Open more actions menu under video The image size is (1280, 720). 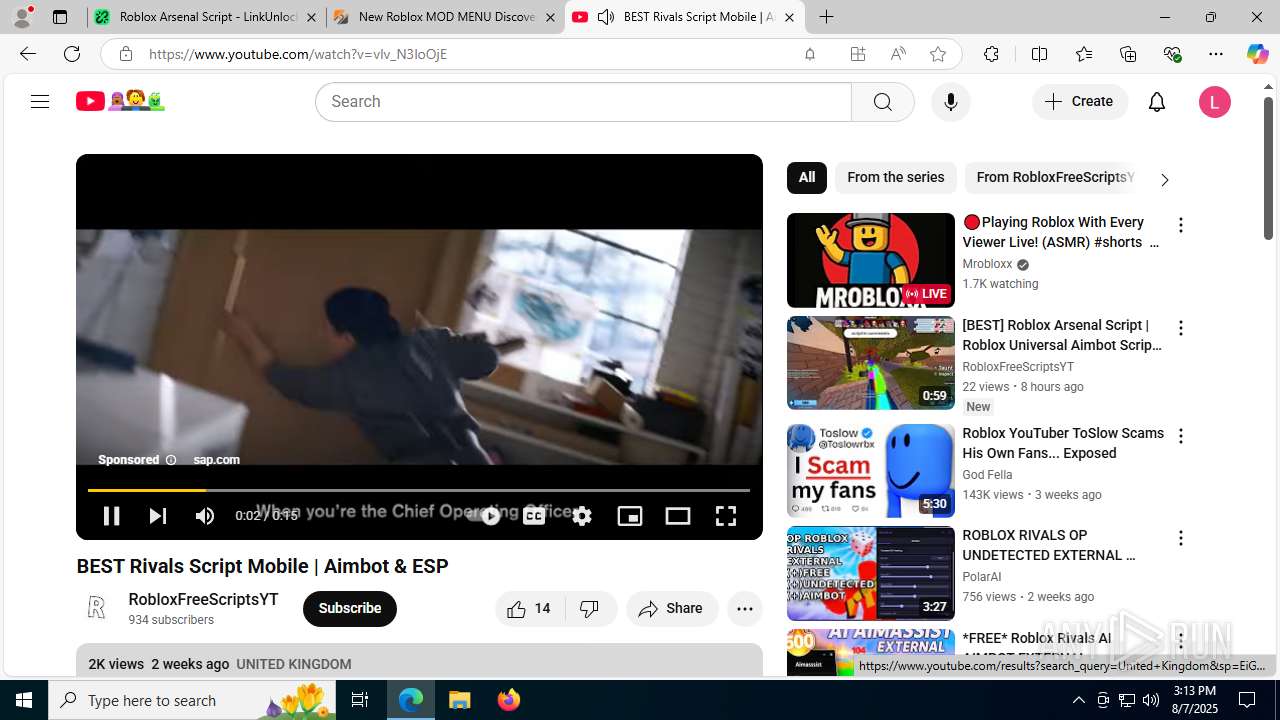[745, 609]
